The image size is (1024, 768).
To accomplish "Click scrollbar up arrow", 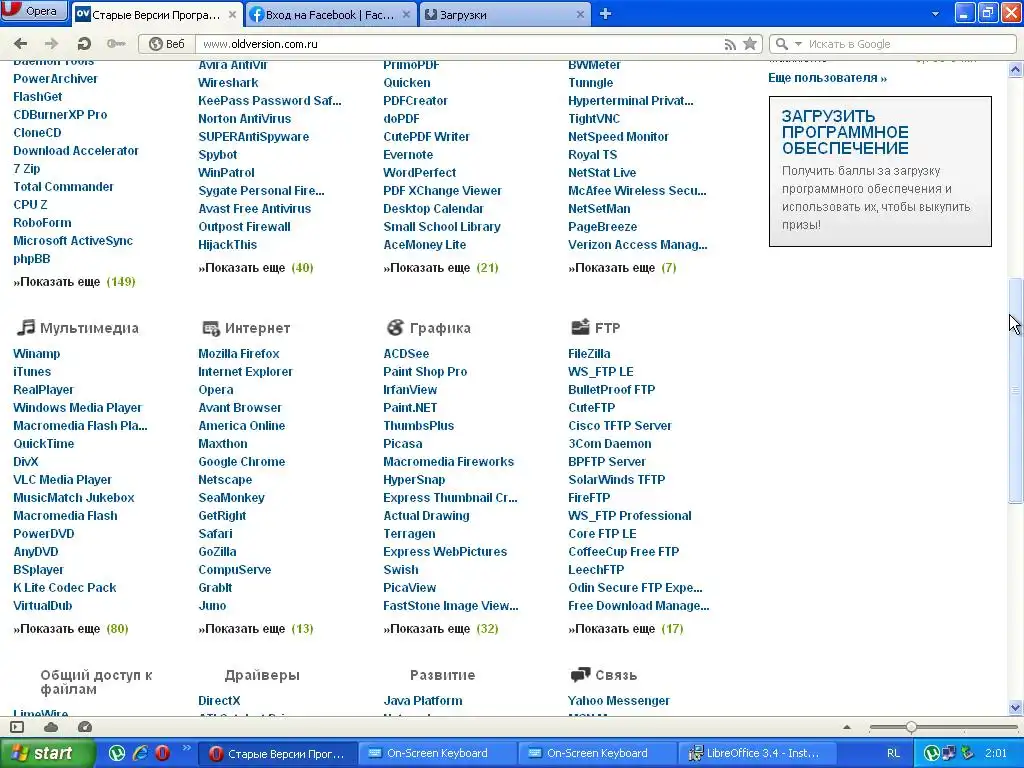I will coord(1015,69).
